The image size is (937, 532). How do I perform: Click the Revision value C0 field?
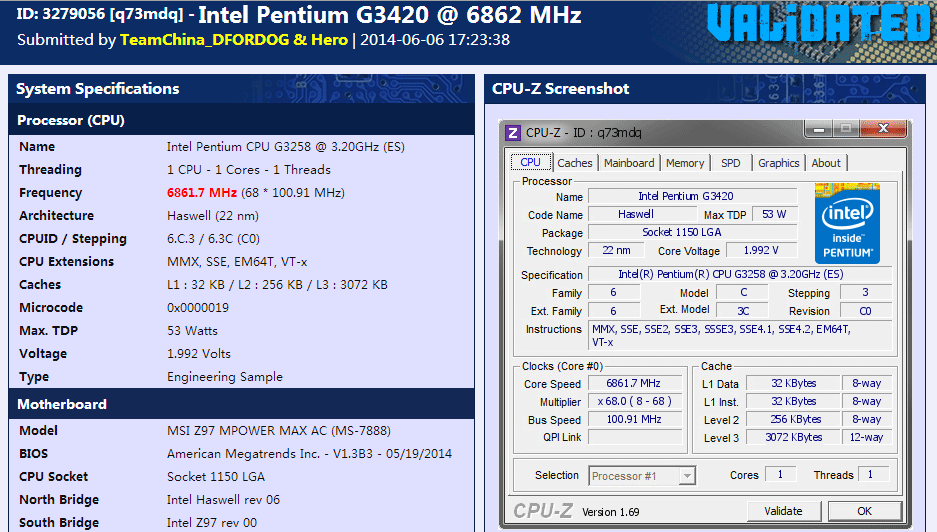865,311
